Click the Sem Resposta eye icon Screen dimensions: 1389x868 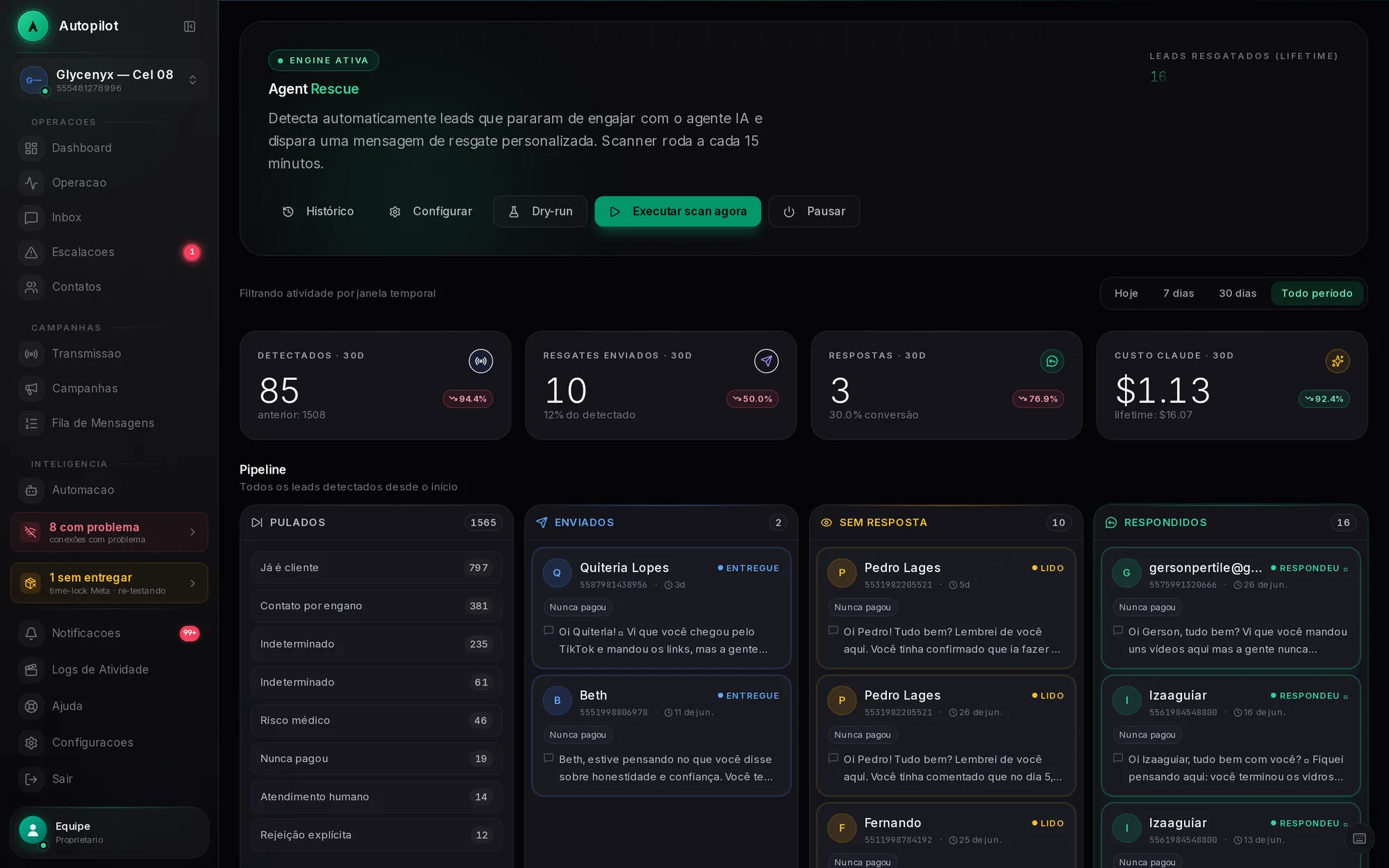click(x=826, y=522)
